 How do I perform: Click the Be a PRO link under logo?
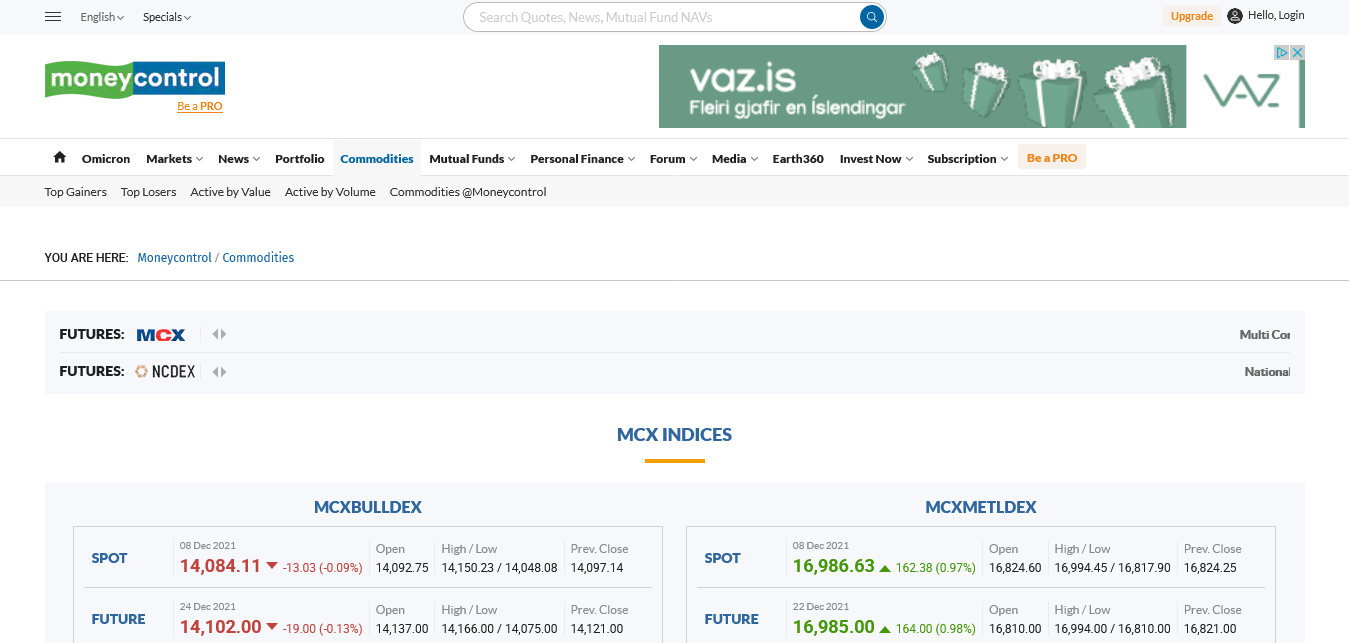(x=200, y=106)
